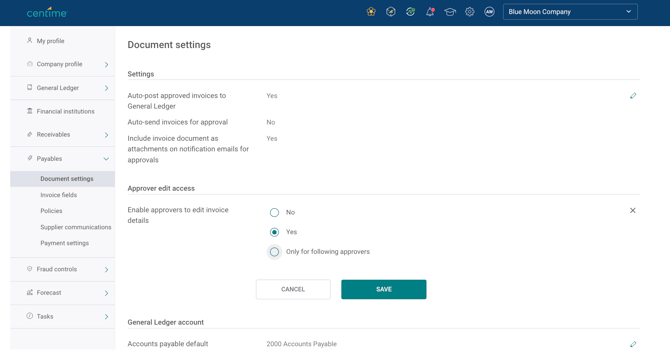
Task: Edit Accounts payable default with pencil icon
Action: 633,344
